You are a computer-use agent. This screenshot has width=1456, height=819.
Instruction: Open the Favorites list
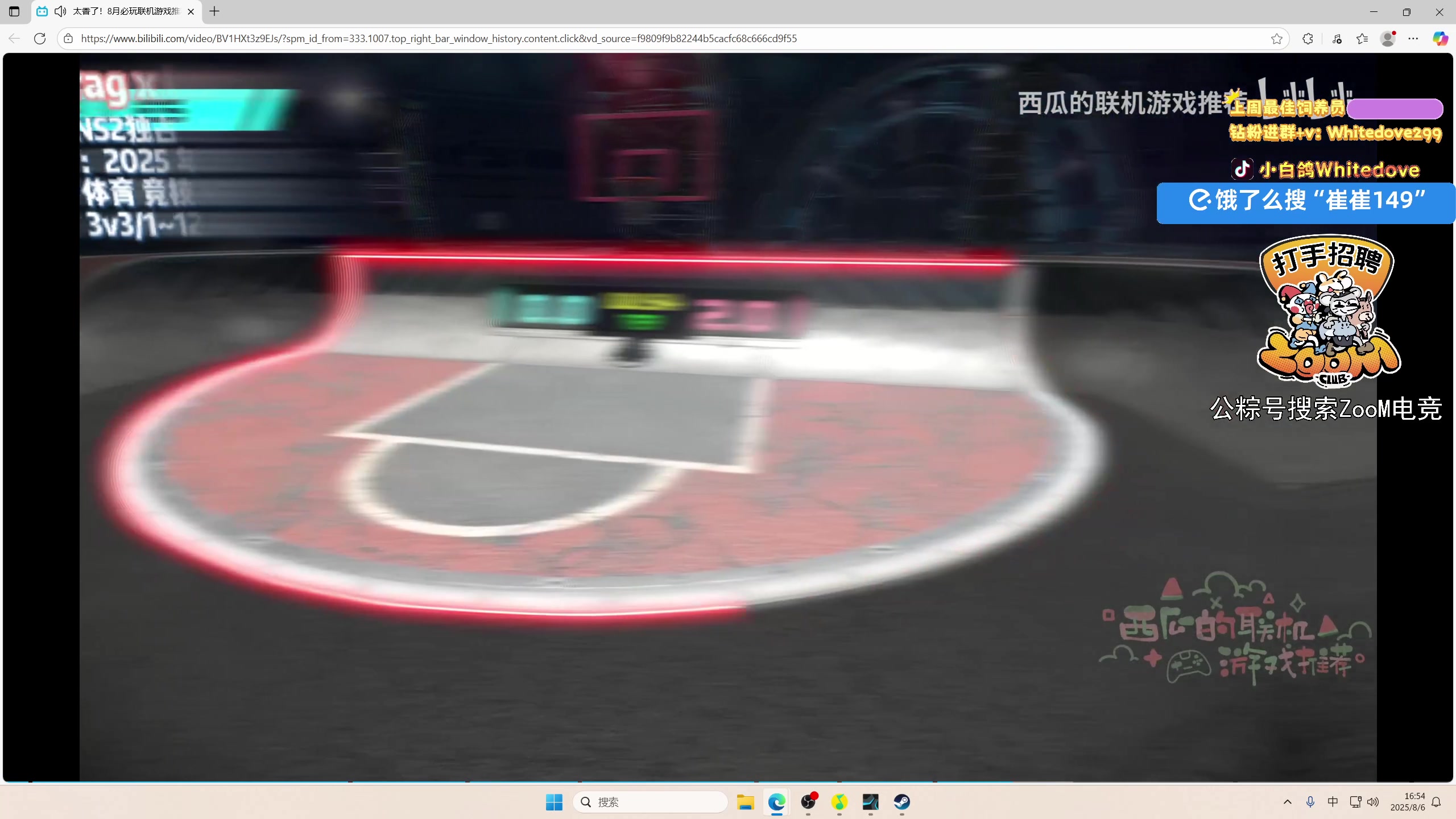click(1362, 39)
